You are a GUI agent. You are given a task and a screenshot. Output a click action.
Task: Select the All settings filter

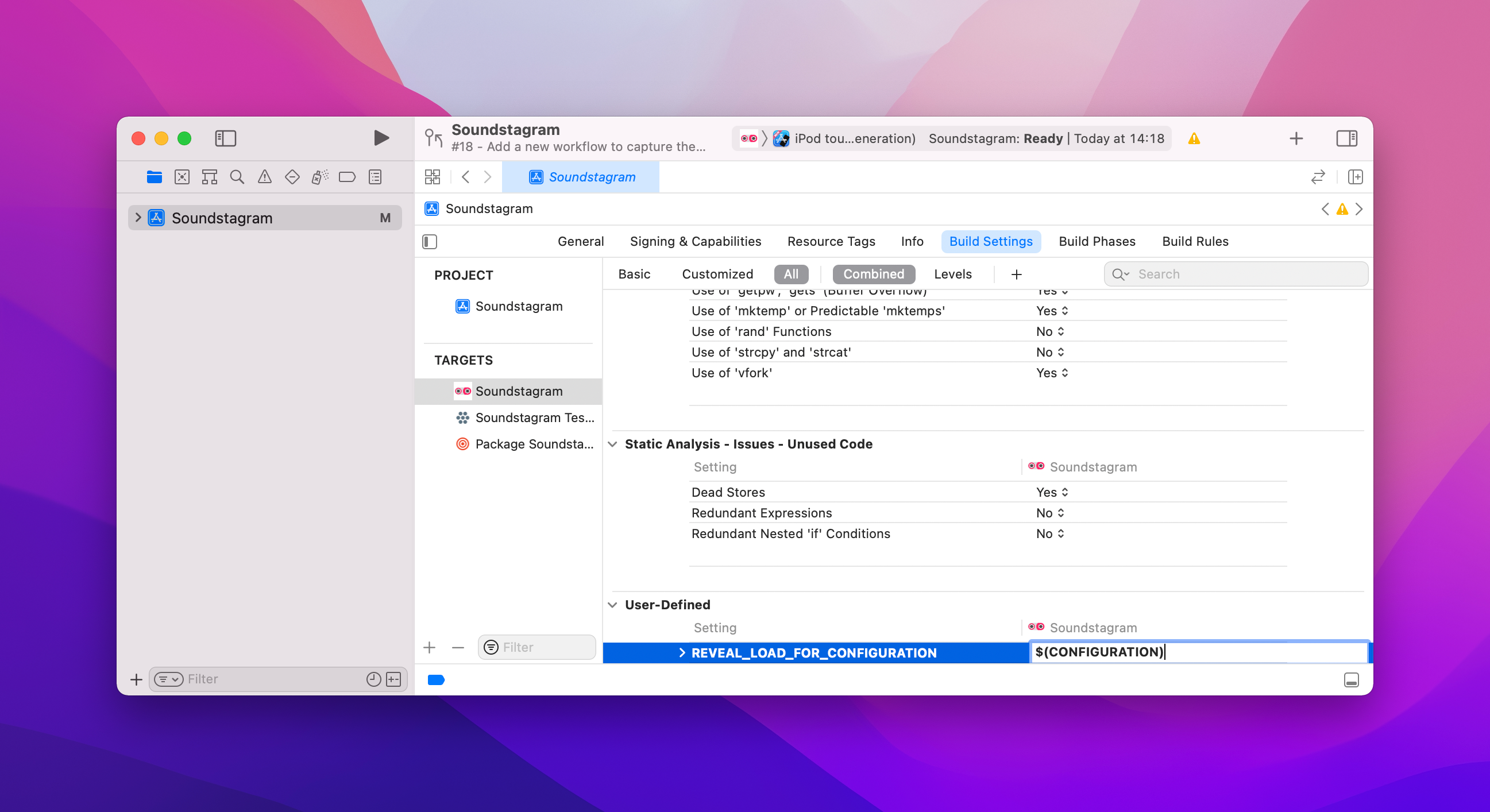(x=791, y=274)
